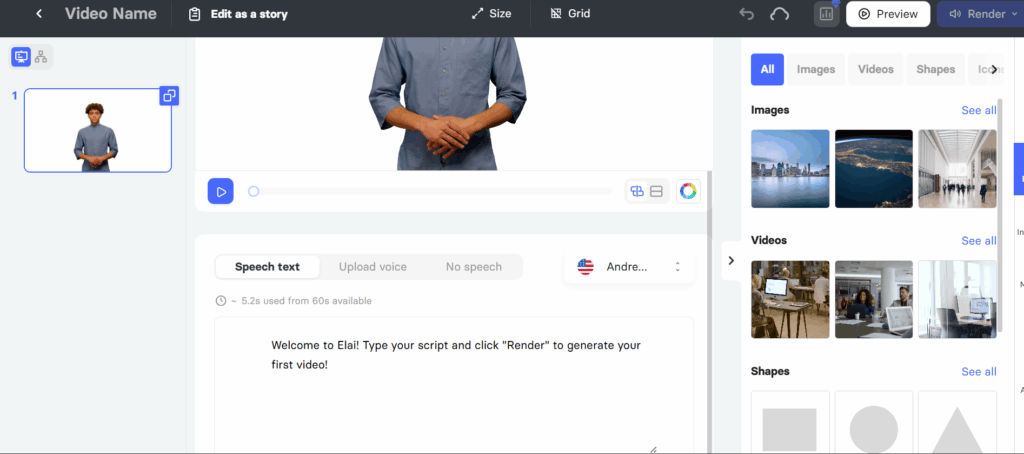This screenshot has height=454, width=1024.
Task: Click the media panel vertical scrollbar
Action: pyautogui.click(x=1000, y=216)
